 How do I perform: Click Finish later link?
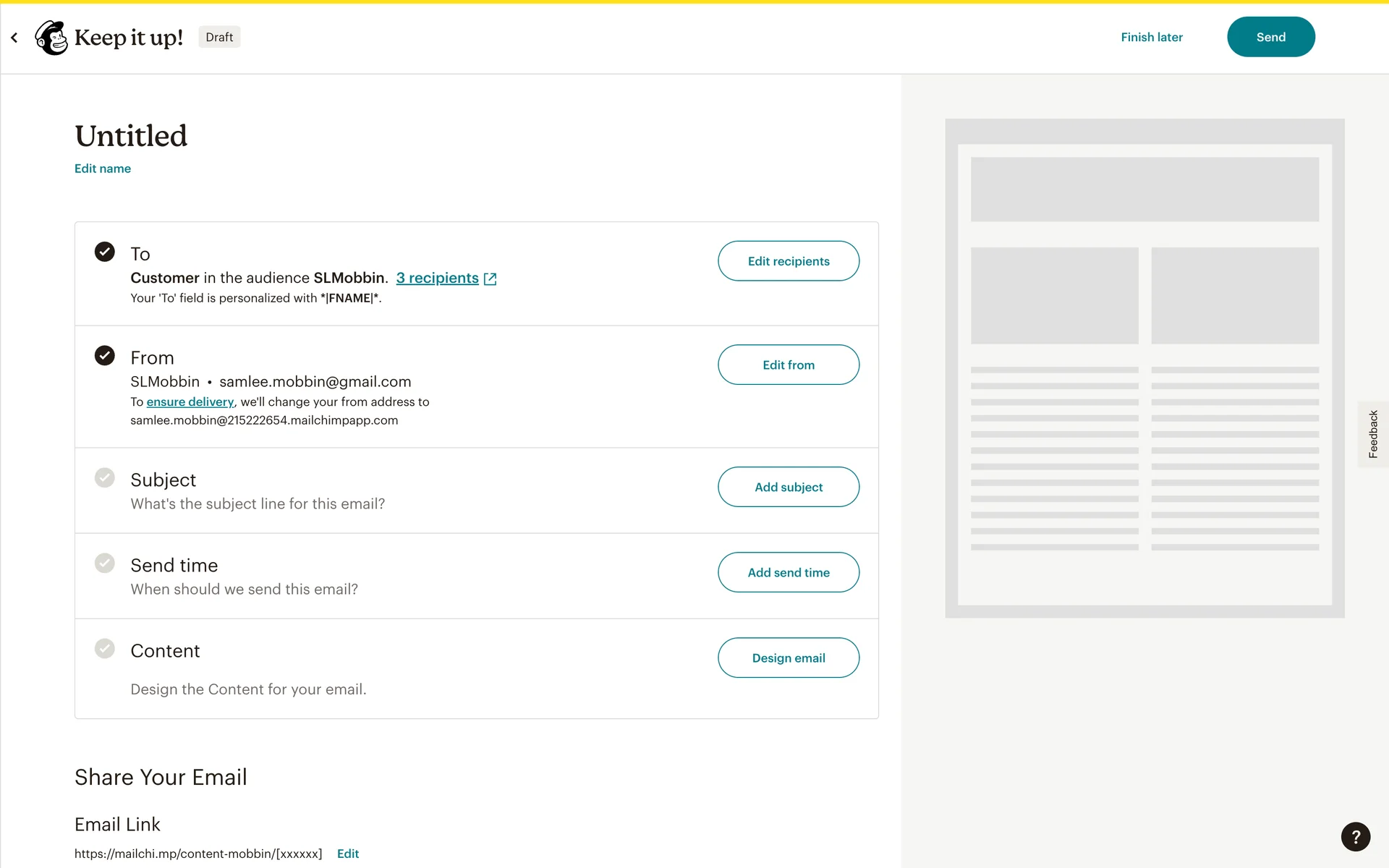coord(1152,37)
